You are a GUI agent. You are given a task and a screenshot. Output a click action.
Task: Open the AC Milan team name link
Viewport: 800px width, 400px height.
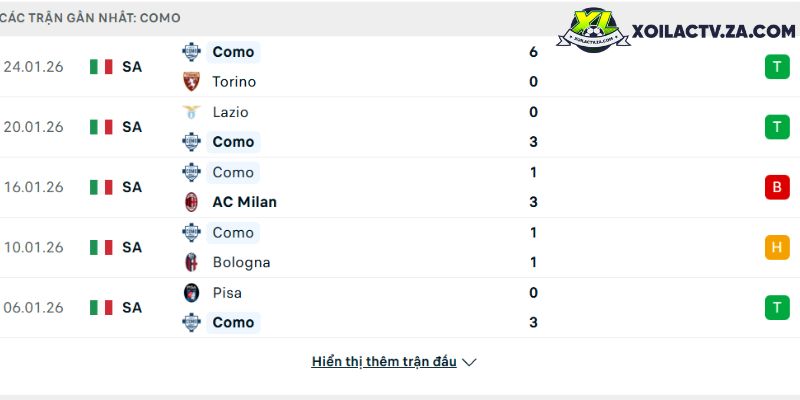pos(244,202)
